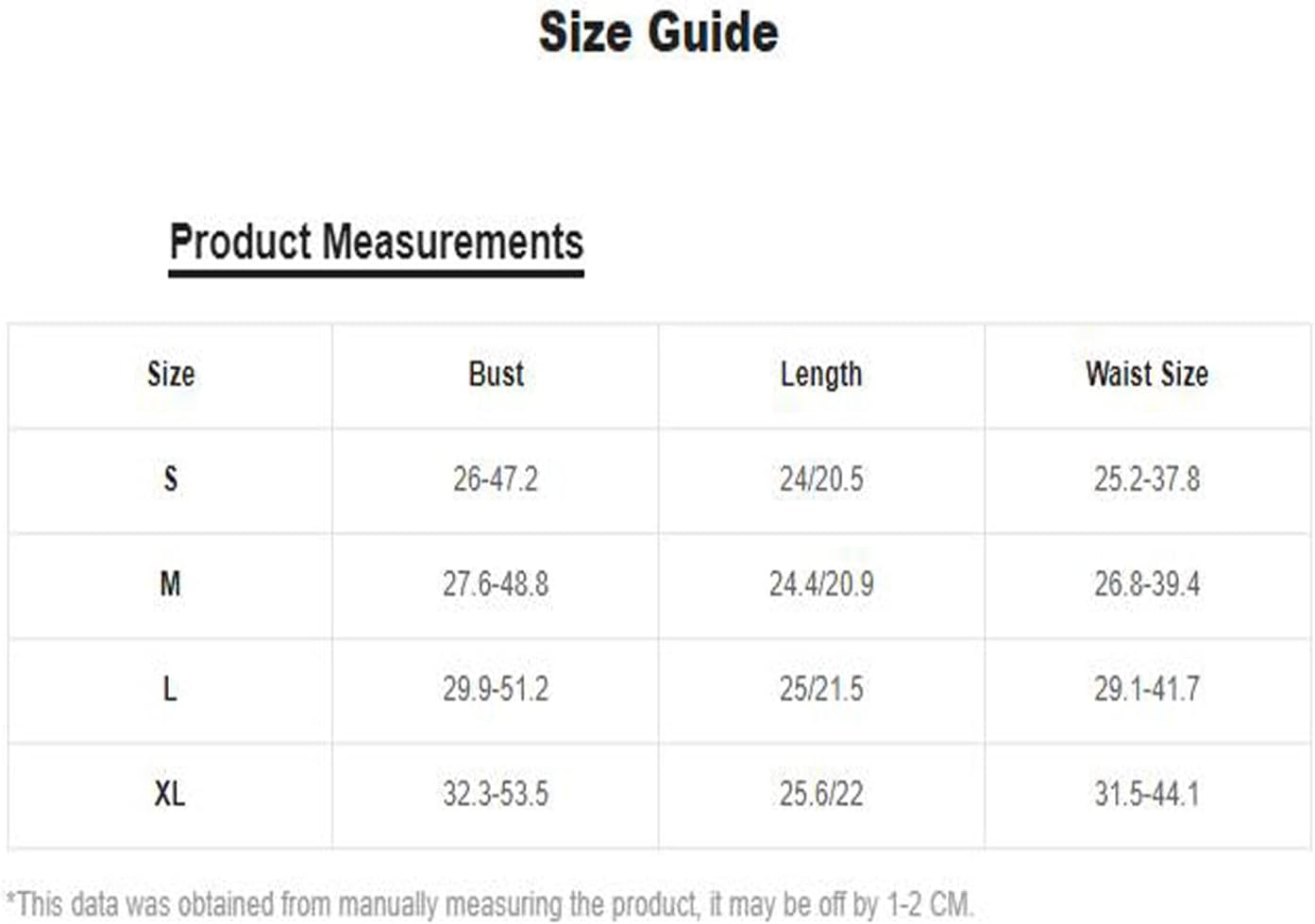
Task: Click length value 24/20.5
Action: click(821, 479)
